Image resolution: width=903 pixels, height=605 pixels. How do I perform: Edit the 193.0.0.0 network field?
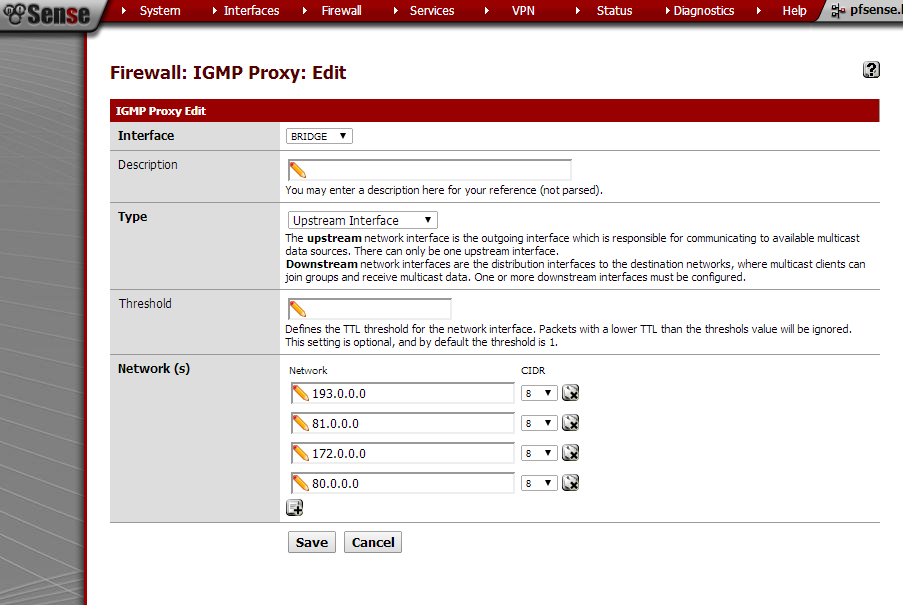(403, 393)
